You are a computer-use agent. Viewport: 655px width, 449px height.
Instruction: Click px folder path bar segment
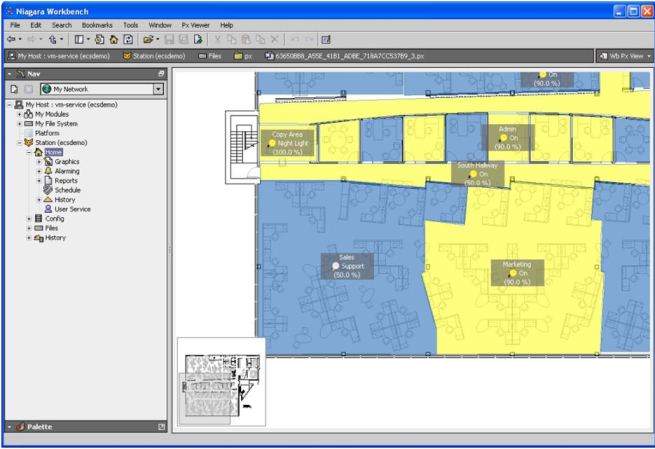coord(243,56)
